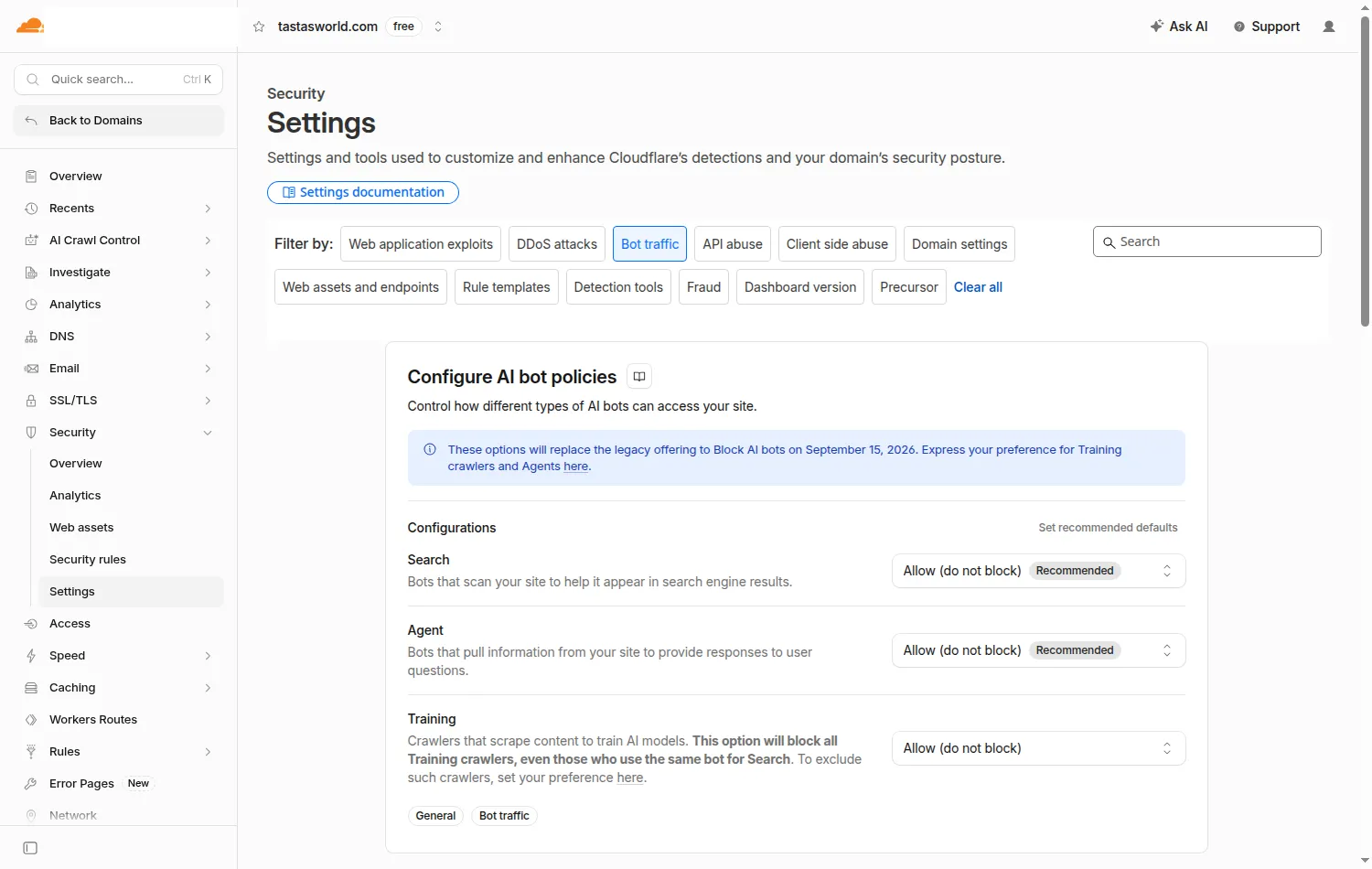1372x869 pixels.
Task: Expand the SSL/TLS section
Action: pyautogui.click(x=208, y=401)
